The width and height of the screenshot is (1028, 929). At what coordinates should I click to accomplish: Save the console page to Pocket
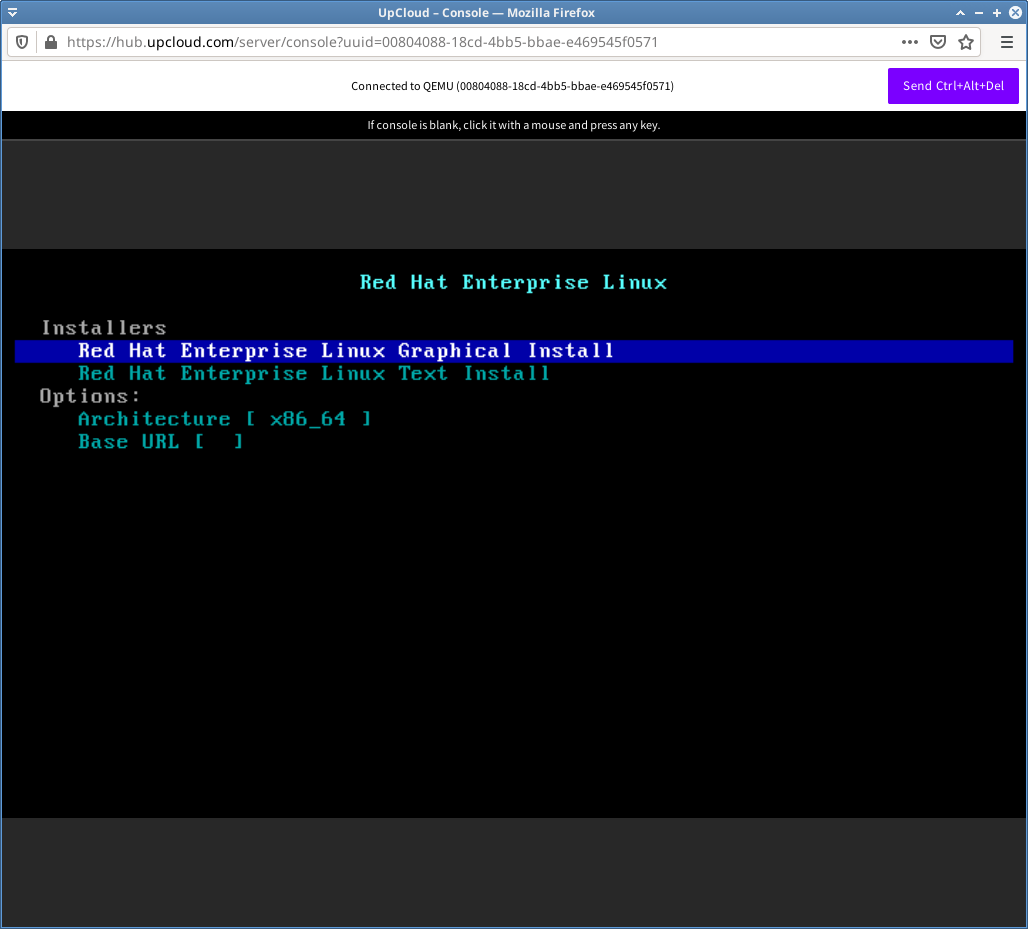(938, 42)
